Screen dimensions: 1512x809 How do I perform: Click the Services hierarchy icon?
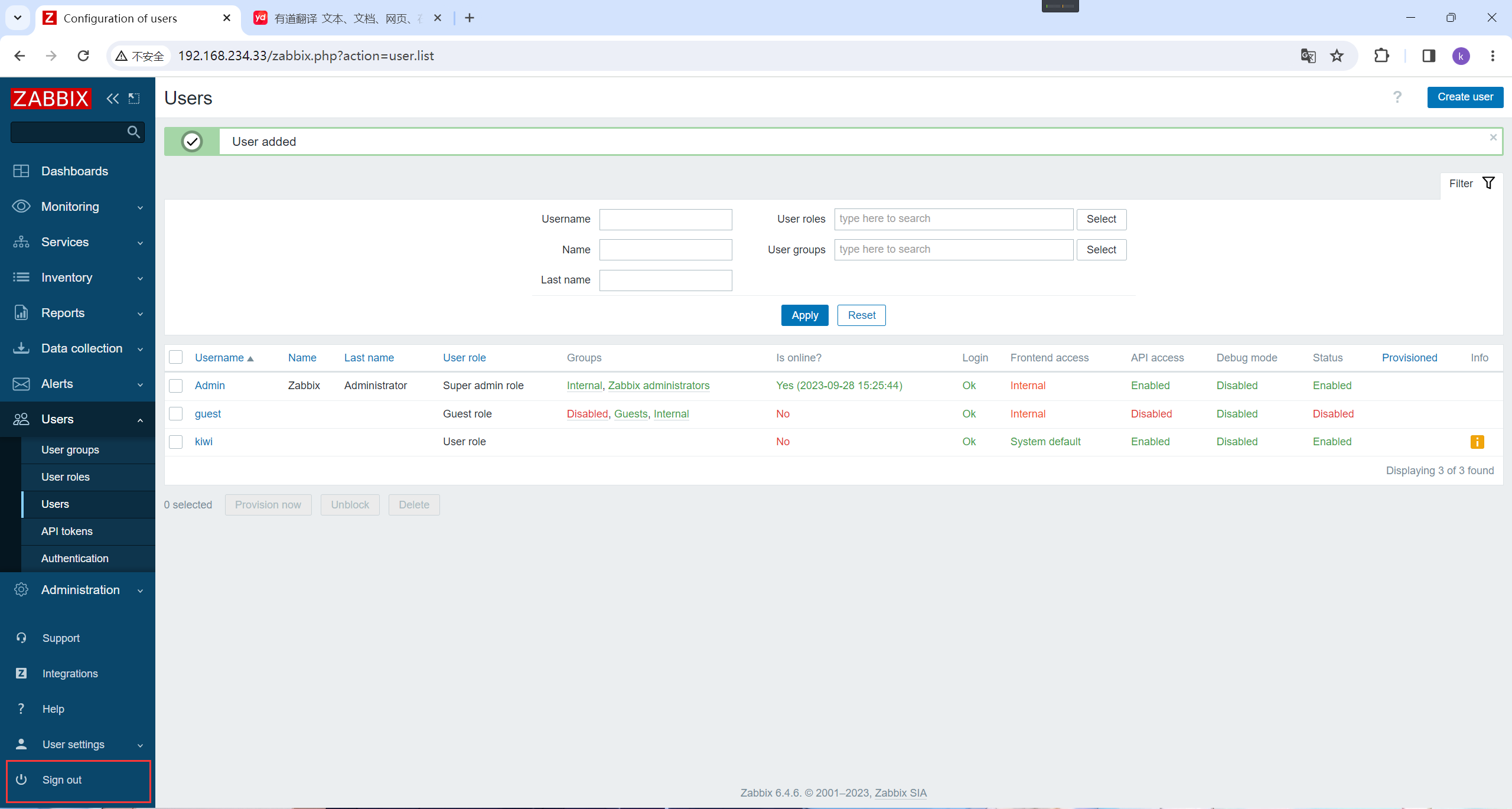coord(21,242)
